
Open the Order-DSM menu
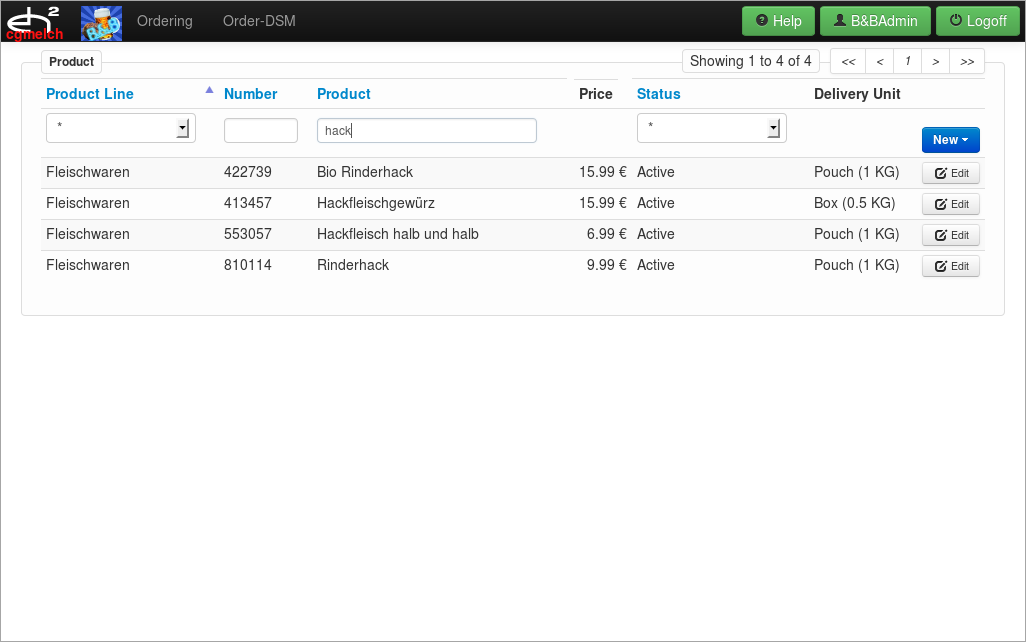[x=259, y=21]
